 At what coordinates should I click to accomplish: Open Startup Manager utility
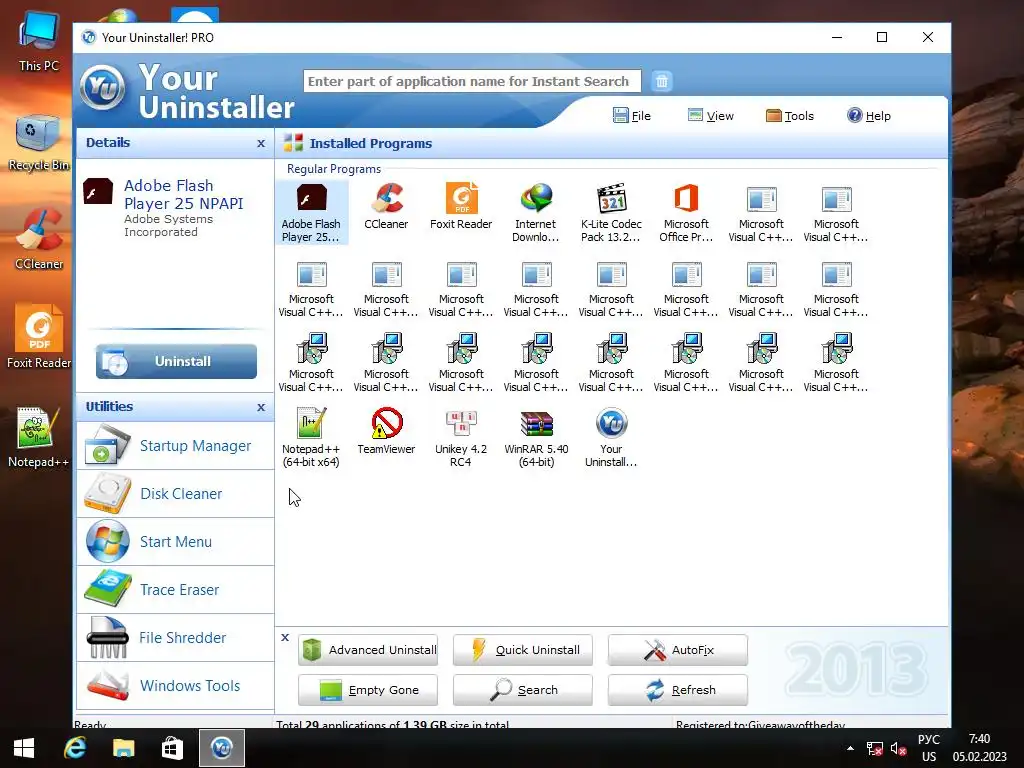click(175, 445)
